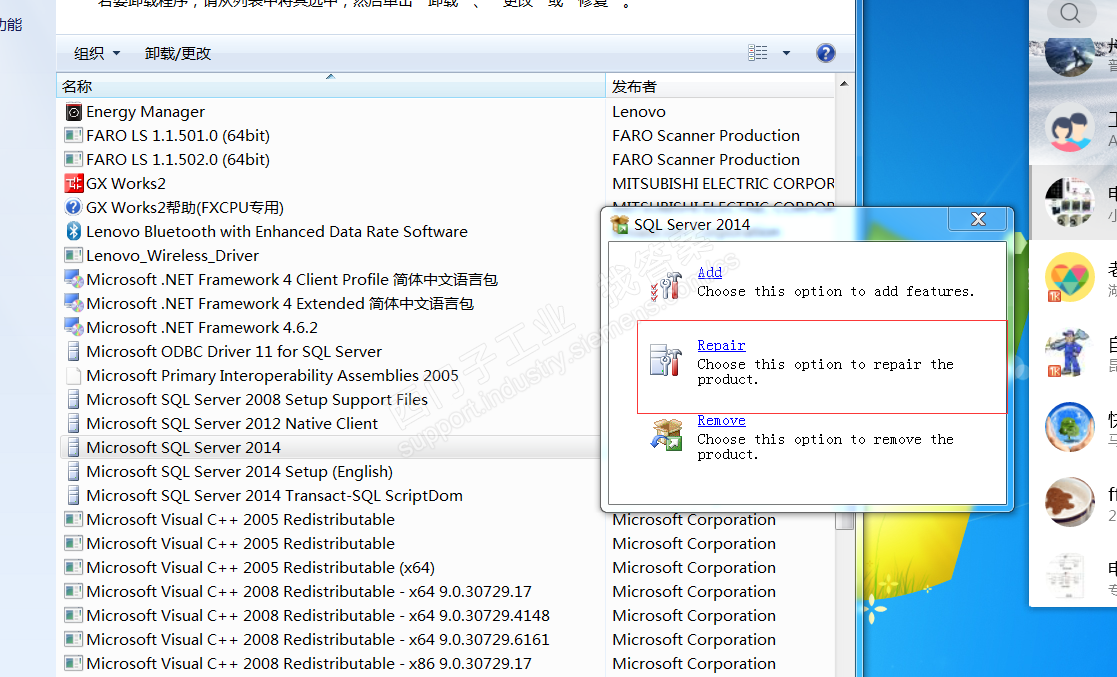This screenshot has width=1117, height=677.
Task: Select .NET Framework 4 Client Profile 简体中文语言包
Action: tap(292, 279)
